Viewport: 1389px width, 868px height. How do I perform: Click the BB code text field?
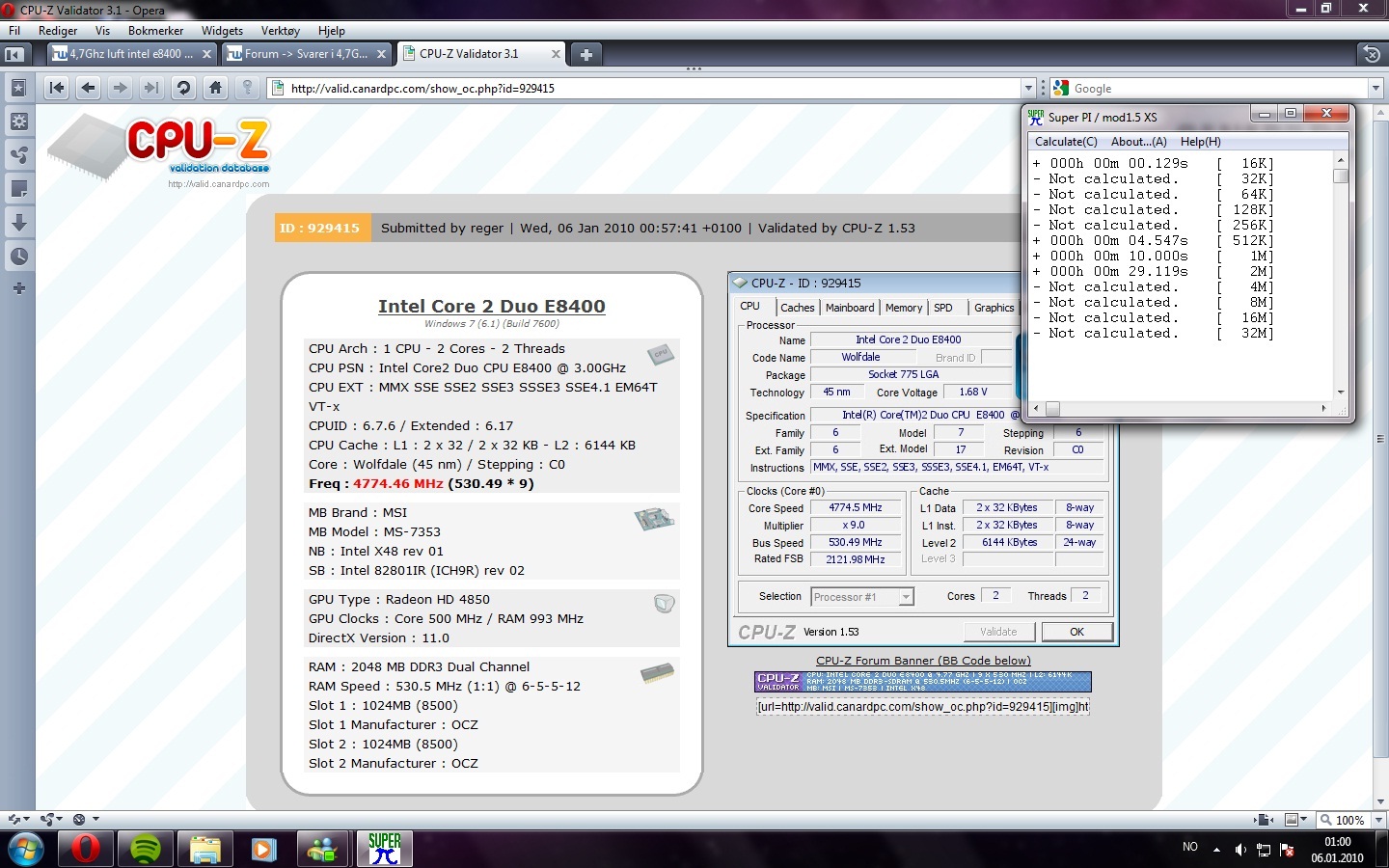click(x=923, y=707)
